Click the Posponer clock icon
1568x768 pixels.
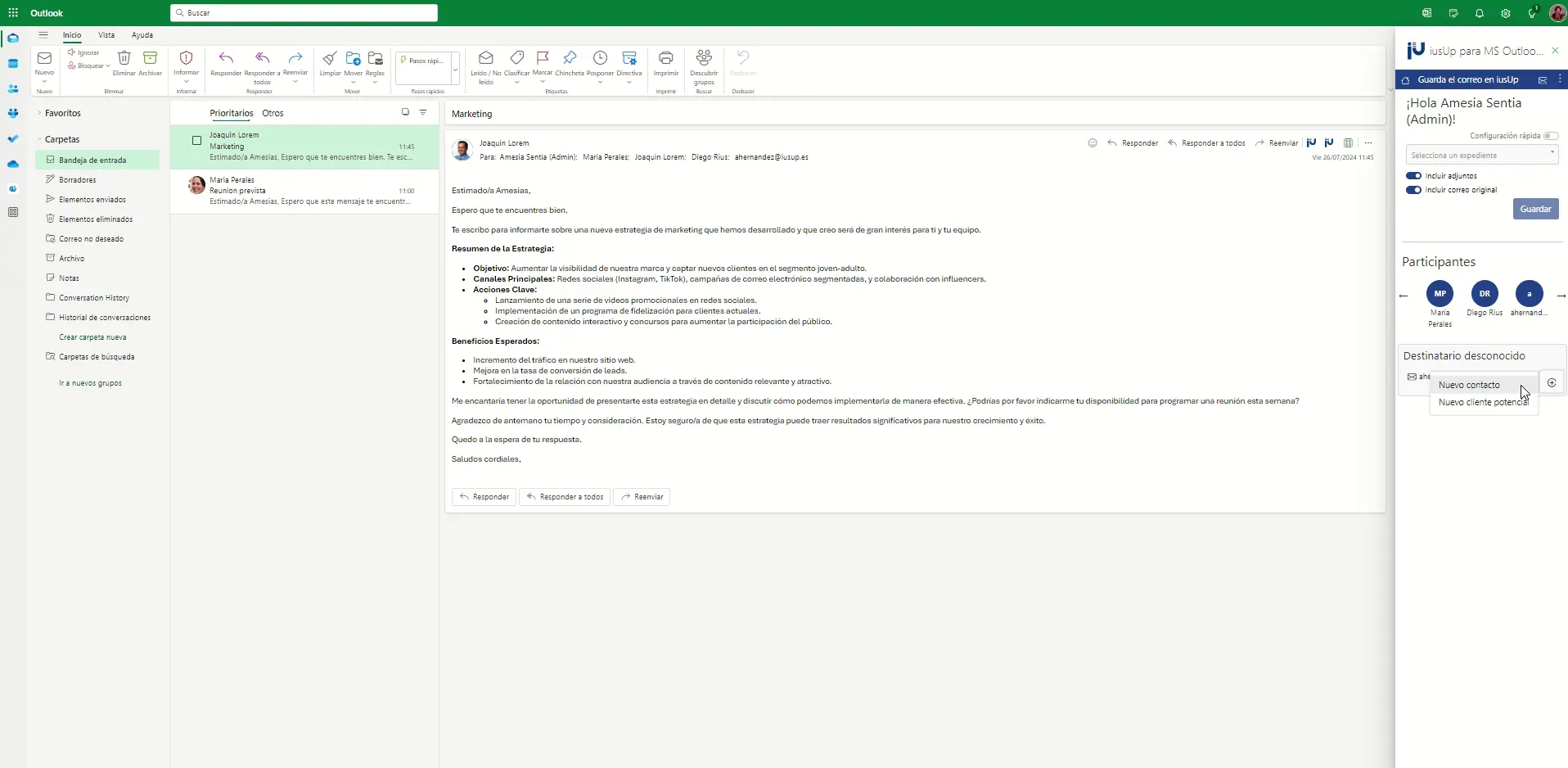(x=600, y=59)
